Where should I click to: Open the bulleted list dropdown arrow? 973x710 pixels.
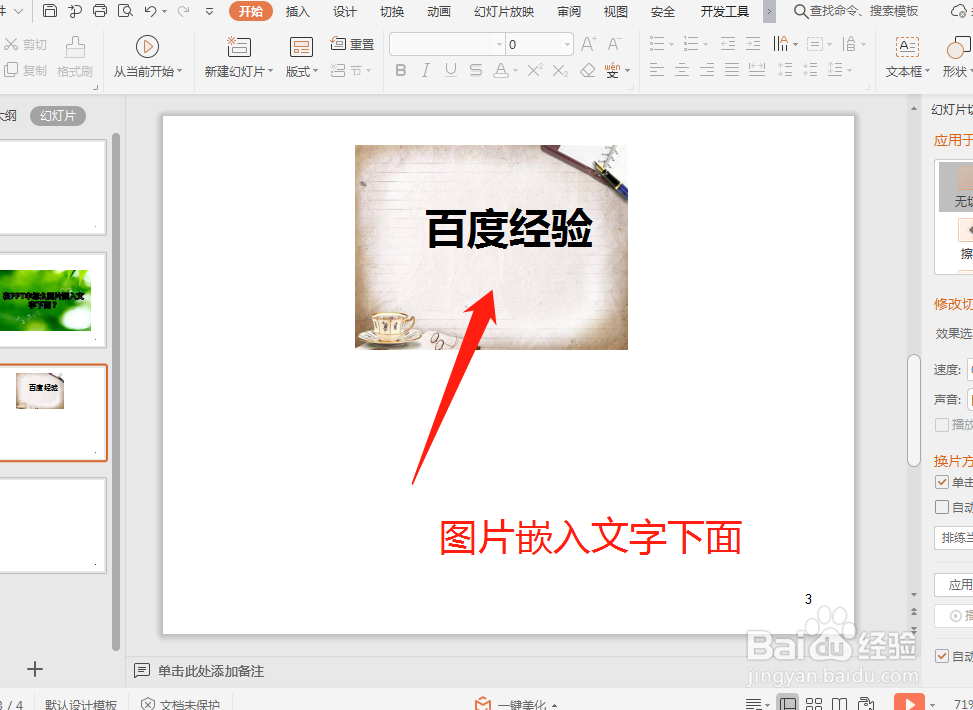672,44
